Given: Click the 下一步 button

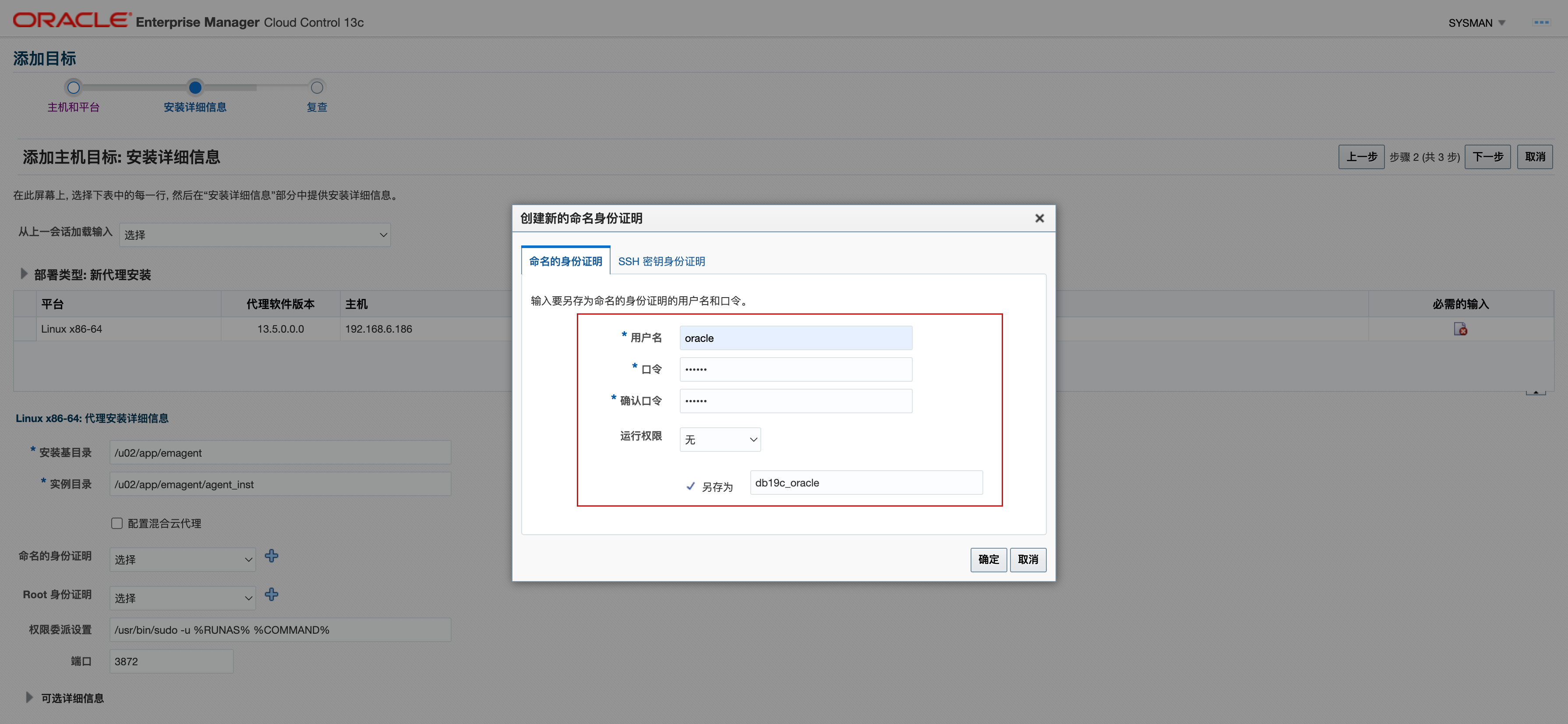Looking at the screenshot, I should point(1487,157).
